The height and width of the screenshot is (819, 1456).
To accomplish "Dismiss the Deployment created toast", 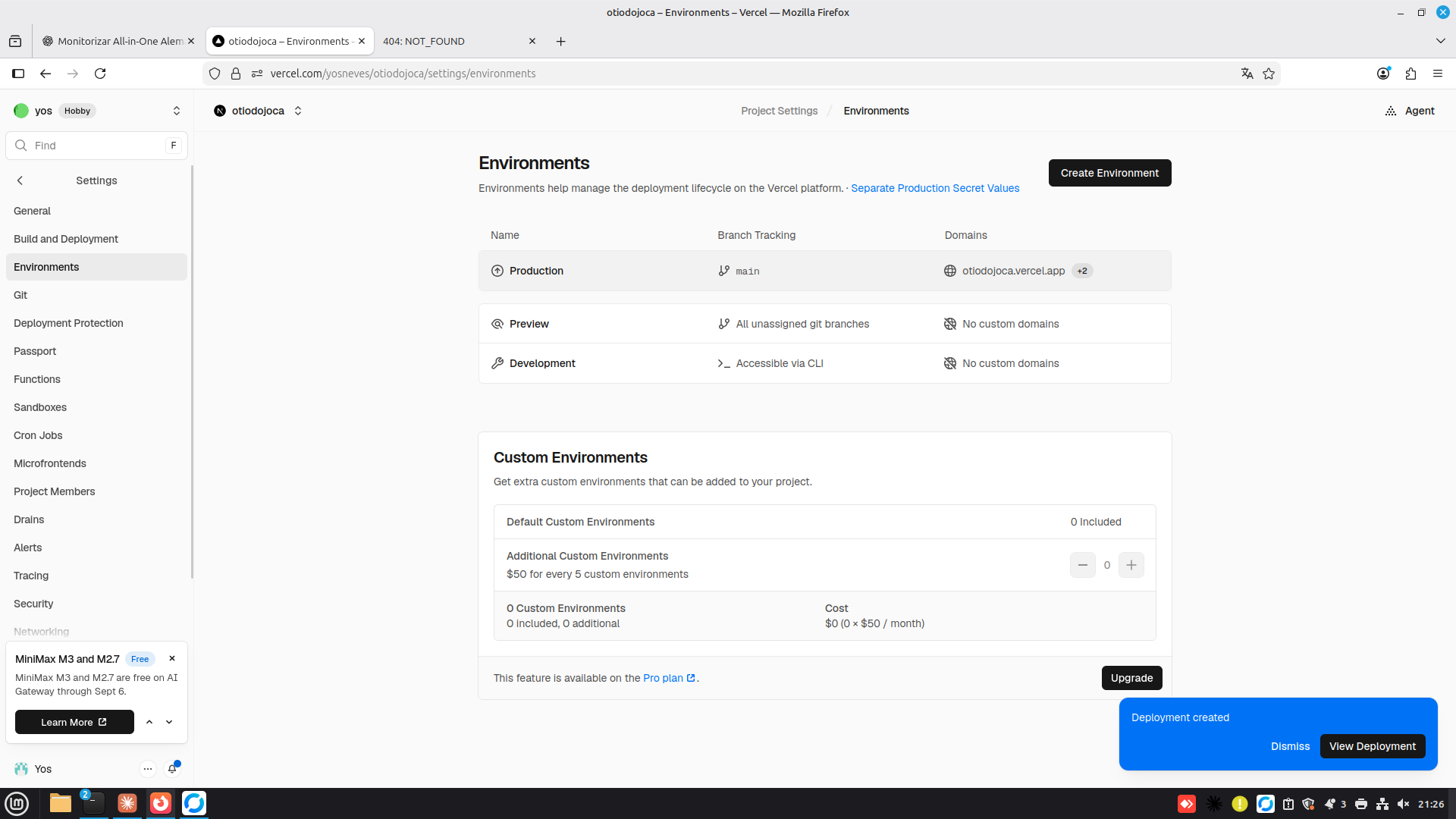I will coord(1290,746).
